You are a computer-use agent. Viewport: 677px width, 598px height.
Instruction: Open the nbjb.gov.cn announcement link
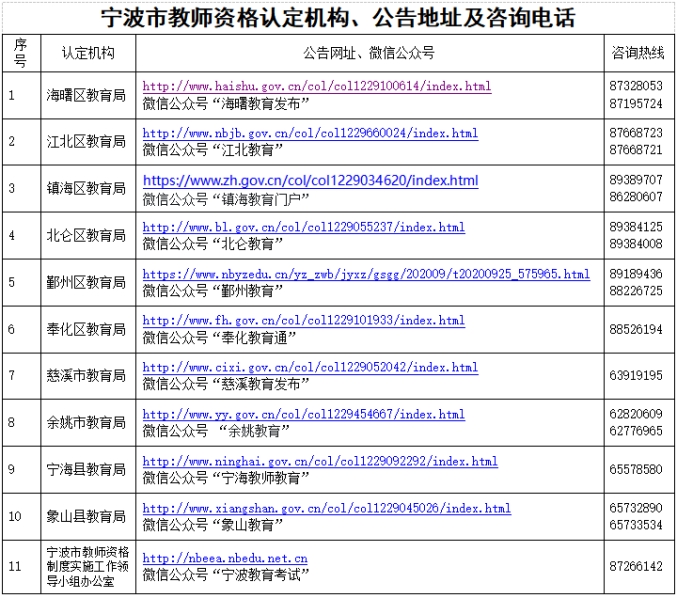310,133
